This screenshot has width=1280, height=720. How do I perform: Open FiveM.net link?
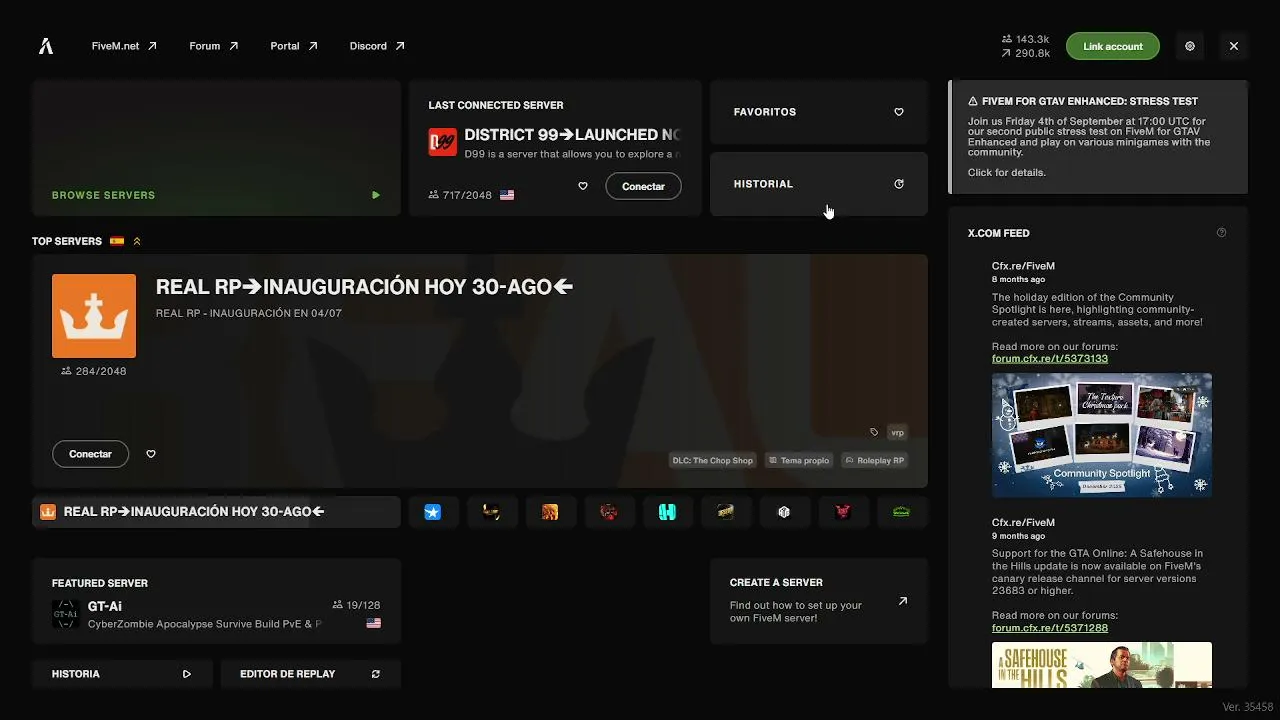click(124, 46)
